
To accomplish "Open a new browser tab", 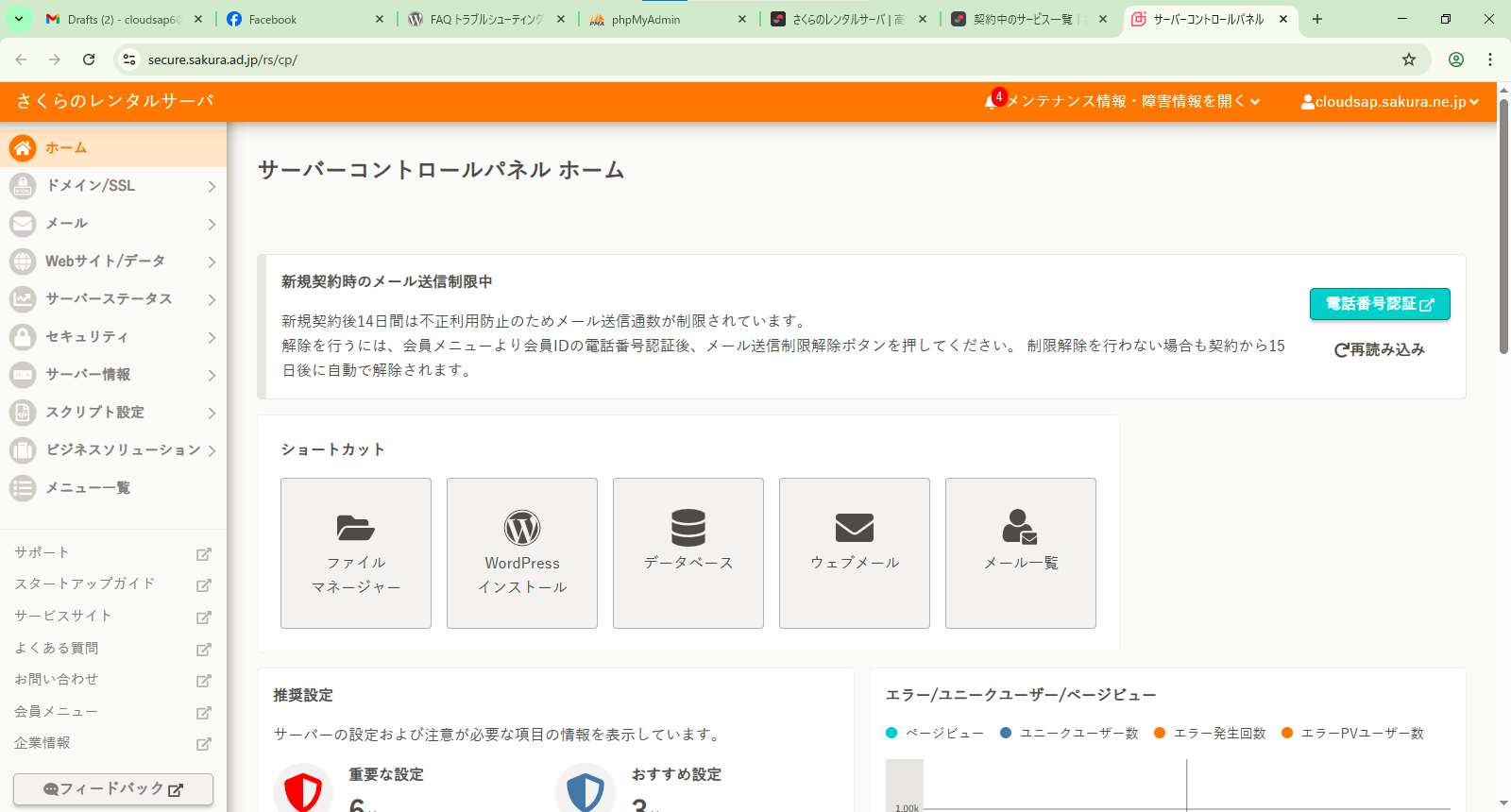I will pyautogui.click(x=1317, y=19).
